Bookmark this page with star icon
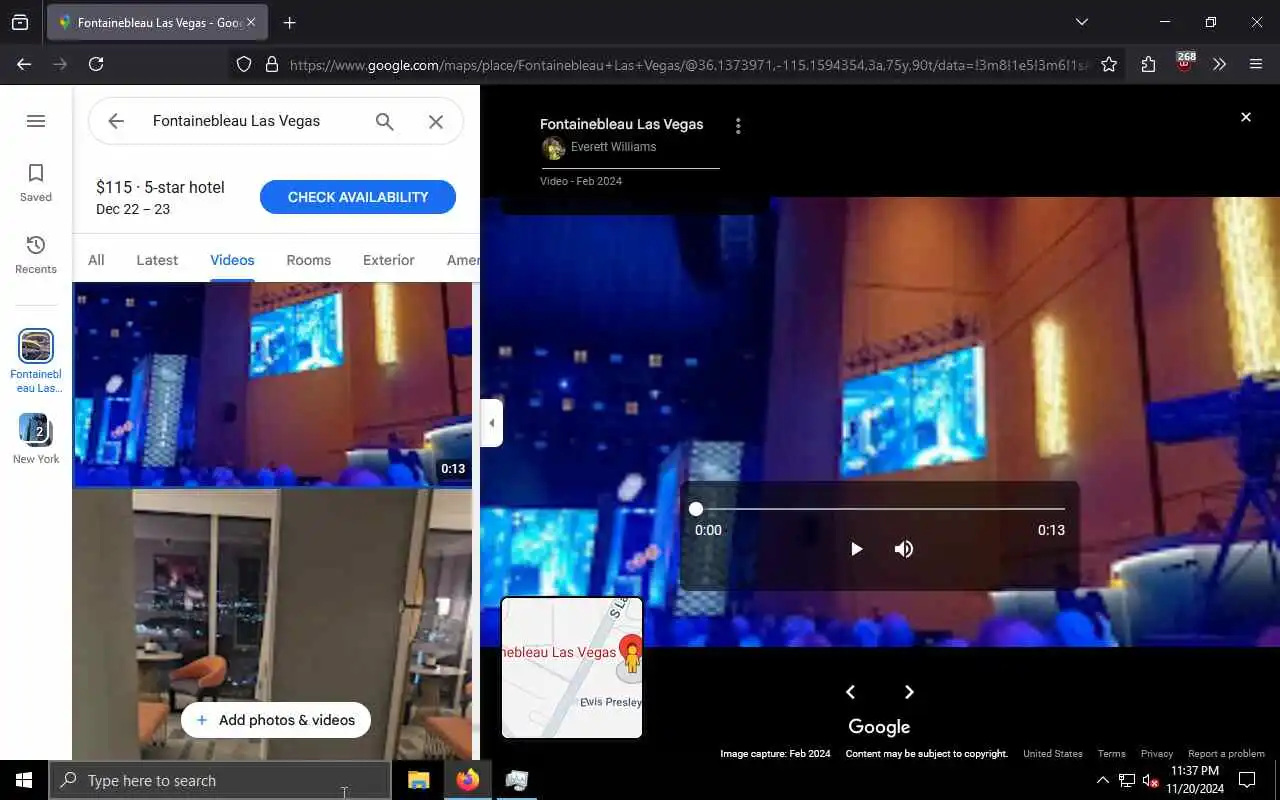The width and height of the screenshot is (1280, 800). click(x=1109, y=64)
